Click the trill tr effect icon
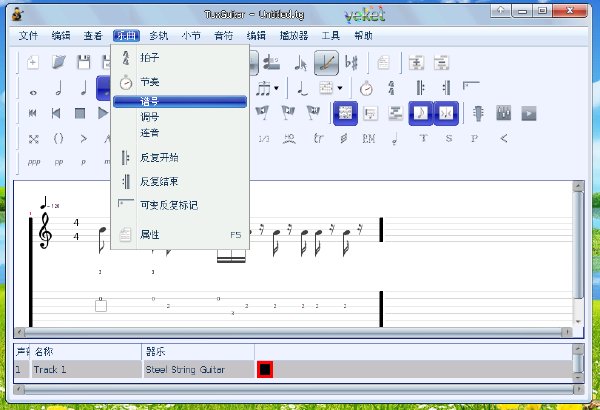Image resolution: width=600 pixels, height=410 pixels. pos(318,138)
